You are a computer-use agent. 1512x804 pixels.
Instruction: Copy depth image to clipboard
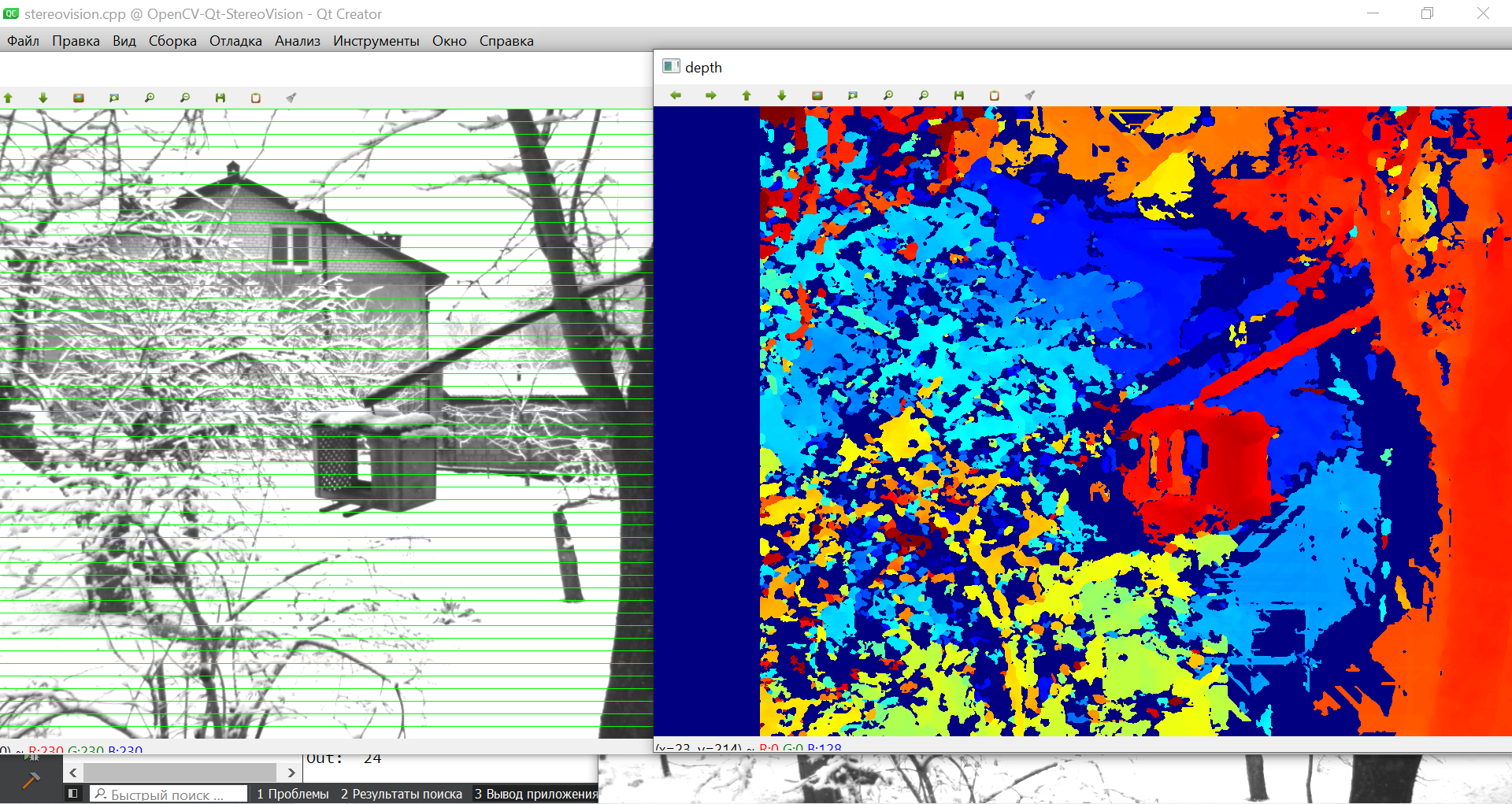tap(995, 95)
